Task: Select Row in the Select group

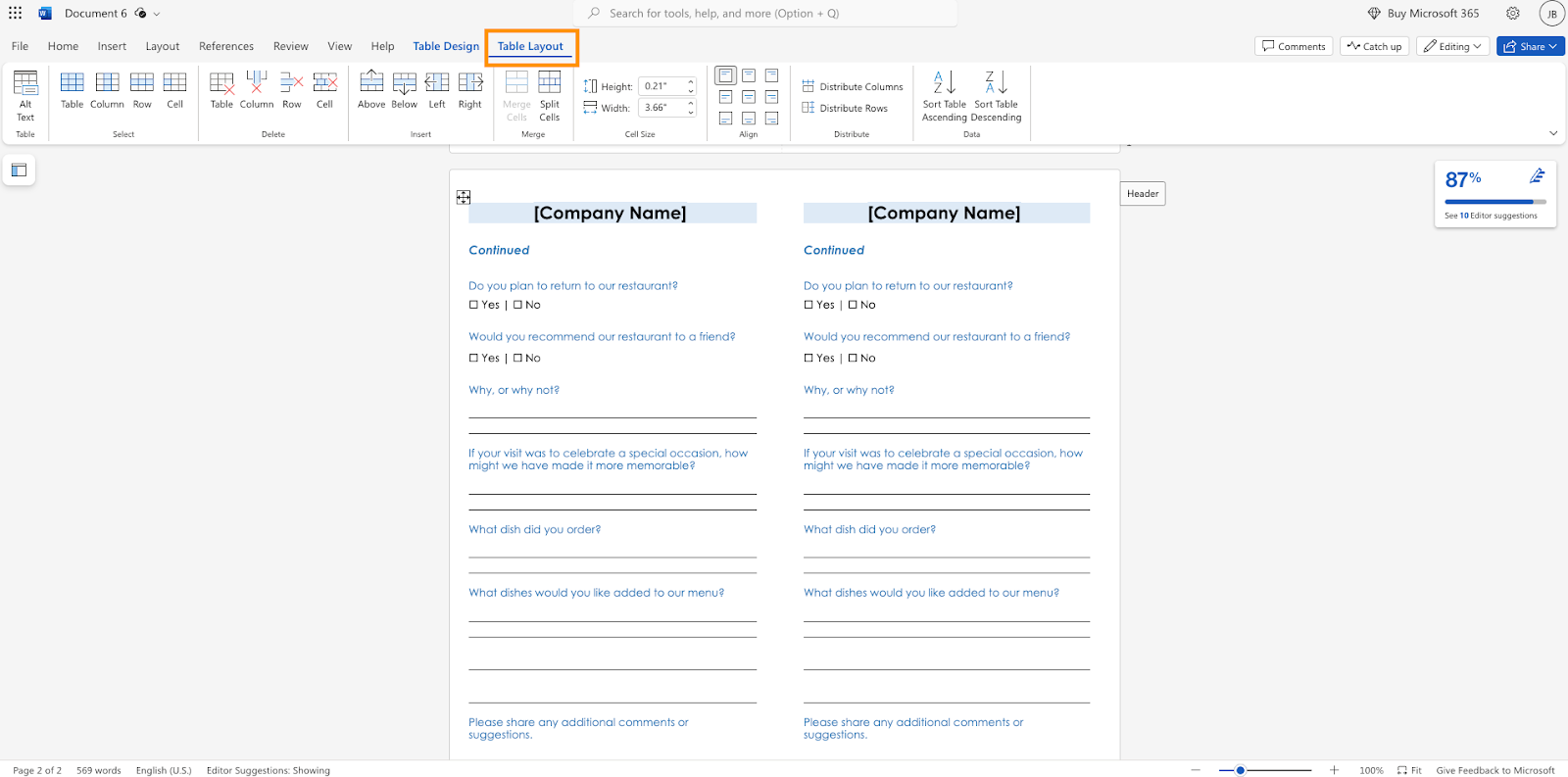Action: click(x=142, y=90)
